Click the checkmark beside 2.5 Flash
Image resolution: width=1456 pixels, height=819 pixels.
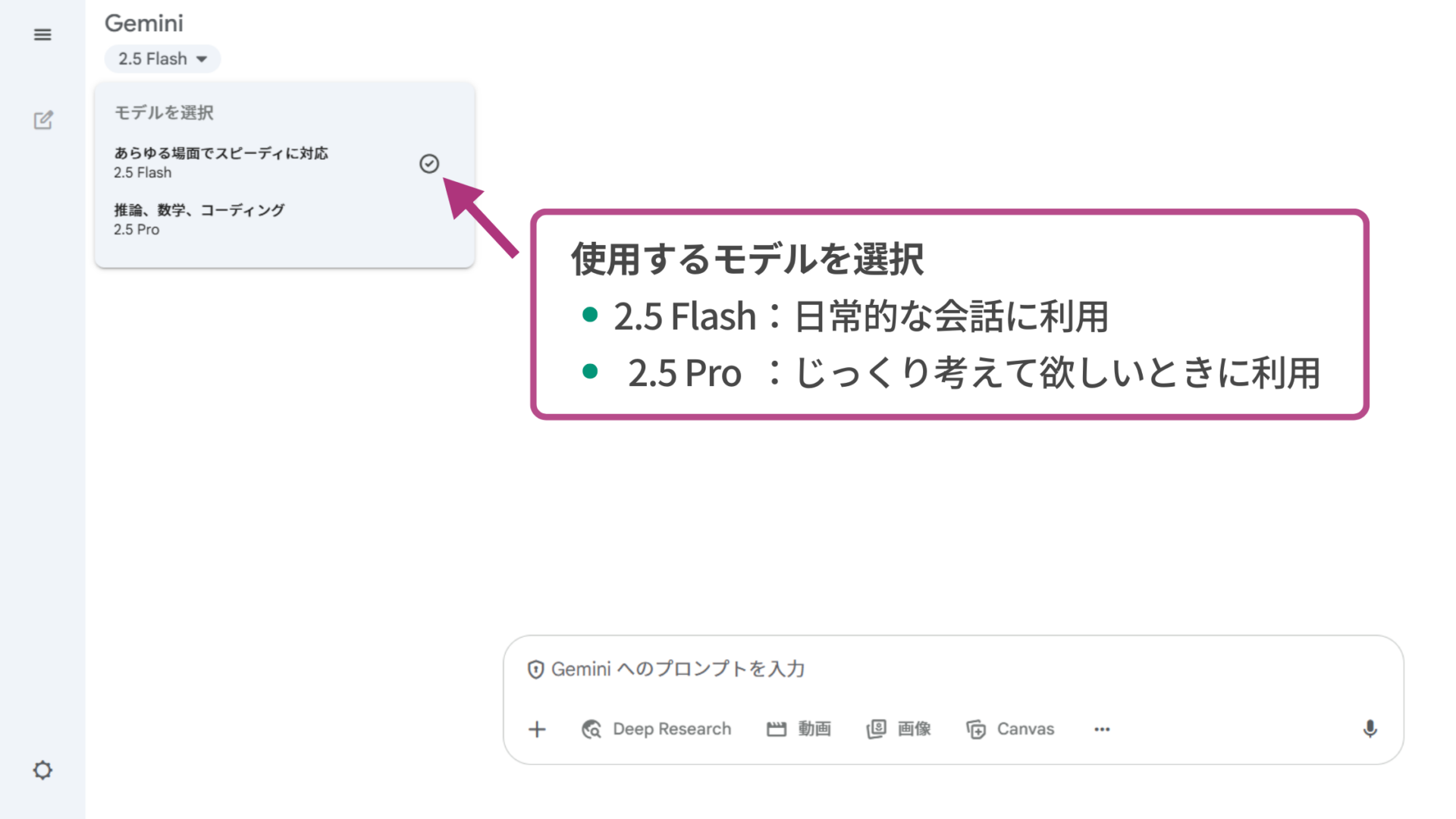coord(429,164)
